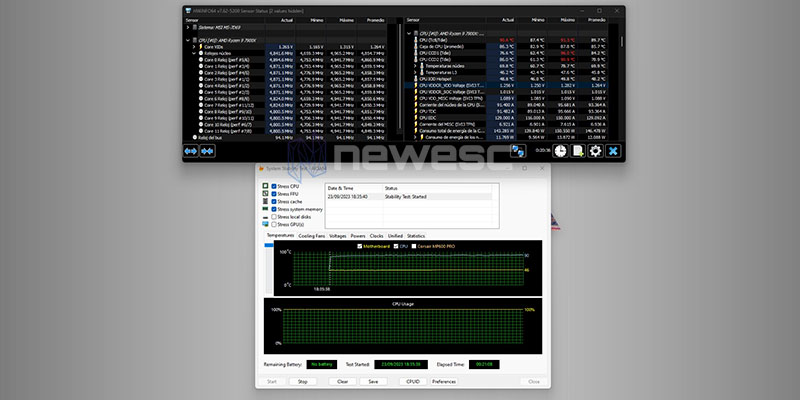This screenshot has height=400, width=800.
Task: Click the Save button
Action: tap(373, 382)
